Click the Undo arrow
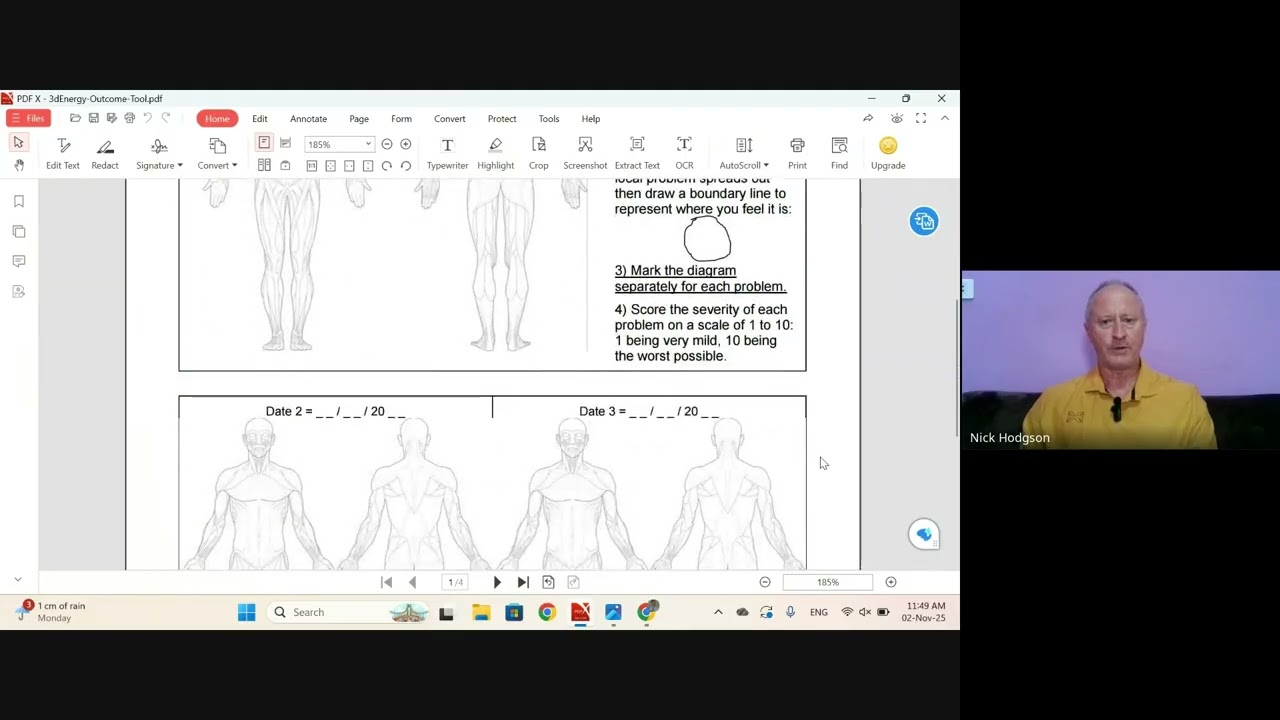Screen dimensions: 1280x720 (x=147, y=119)
